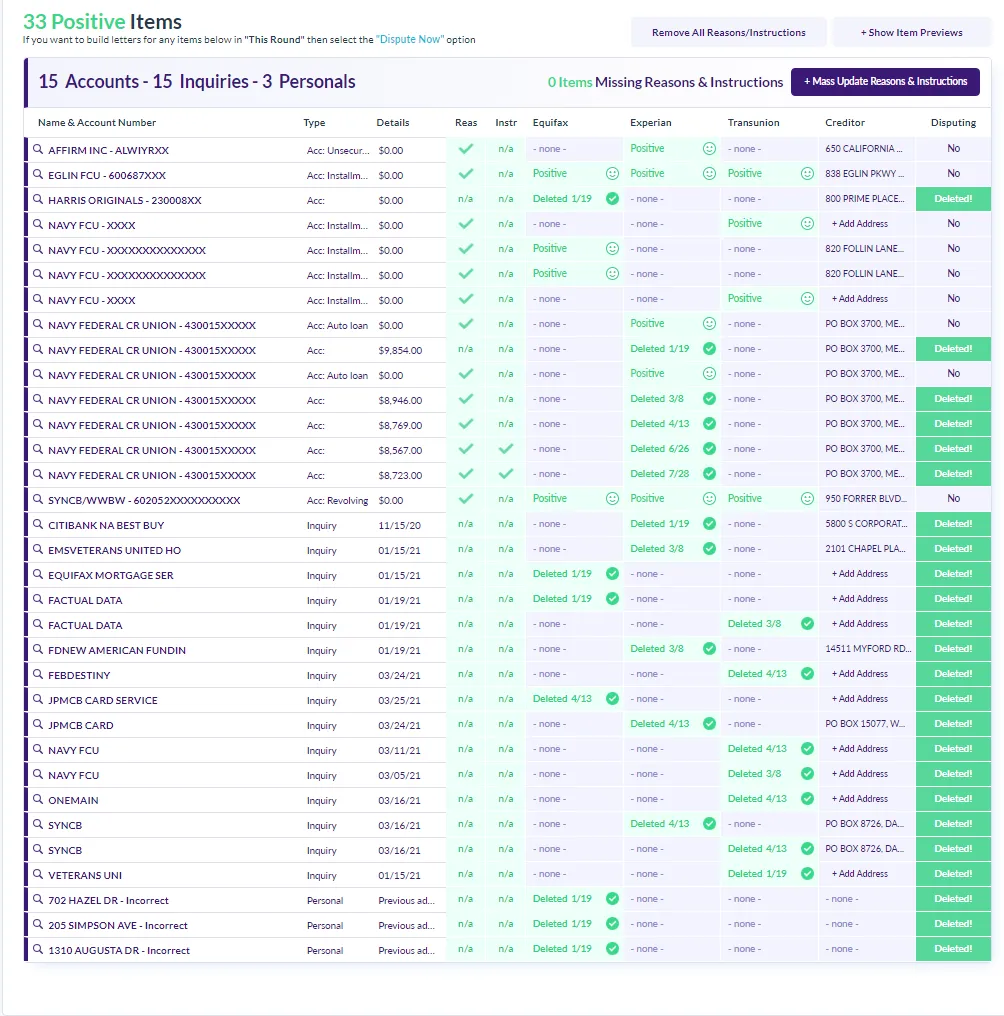Click + Show Item Previews button
This screenshot has height=1016, width=1004.
point(911,32)
